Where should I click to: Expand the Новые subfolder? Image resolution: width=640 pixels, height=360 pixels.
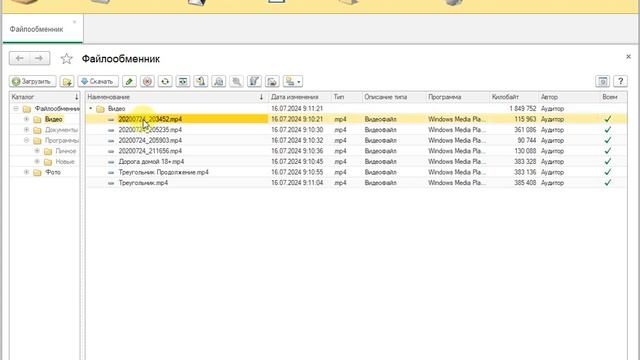pyautogui.click(x=37, y=162)
